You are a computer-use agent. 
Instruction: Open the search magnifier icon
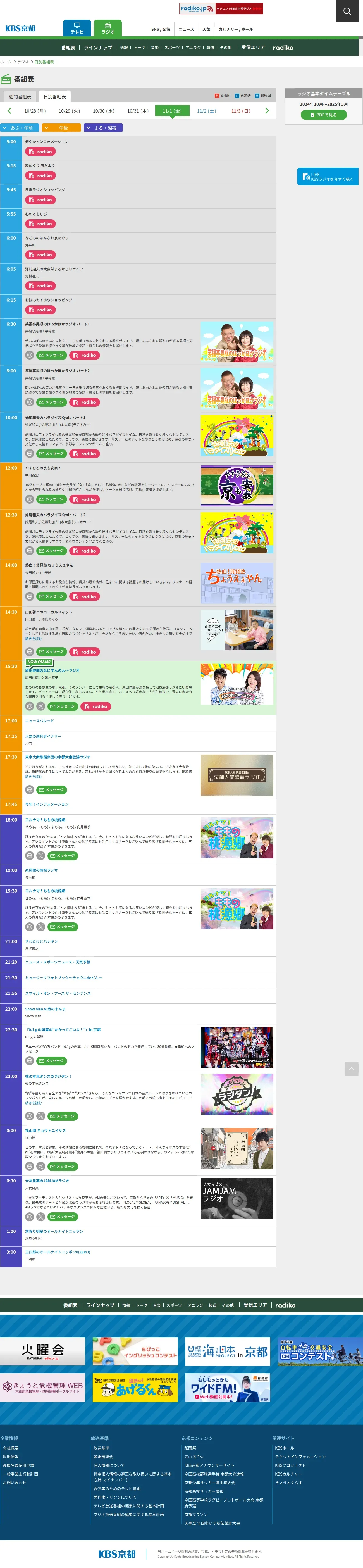coord(347,11)
